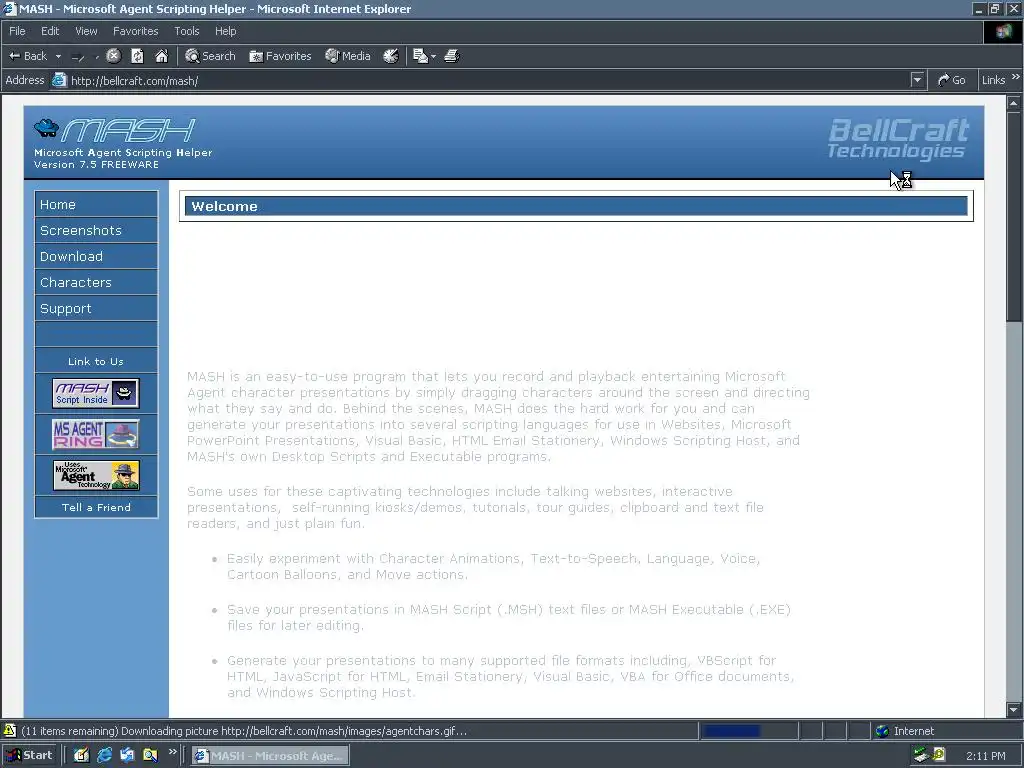Click the Mail toolbar icon
The width and height of the screenshot is (1024, 768).
pyautogui.click(x=421, y=56)
